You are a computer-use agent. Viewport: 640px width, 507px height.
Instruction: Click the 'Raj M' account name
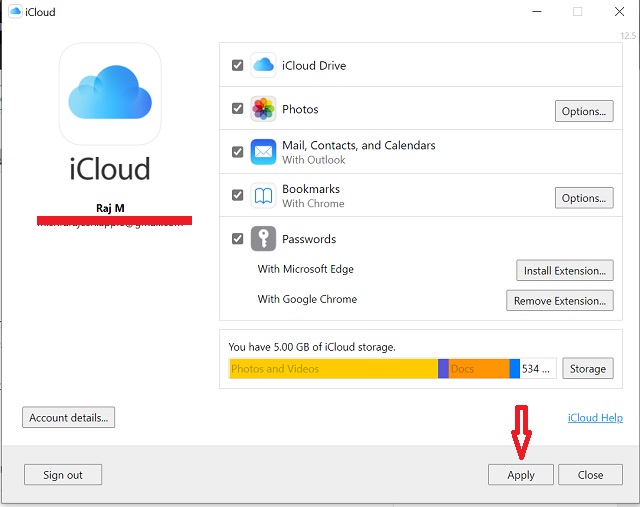click(110, 208)
